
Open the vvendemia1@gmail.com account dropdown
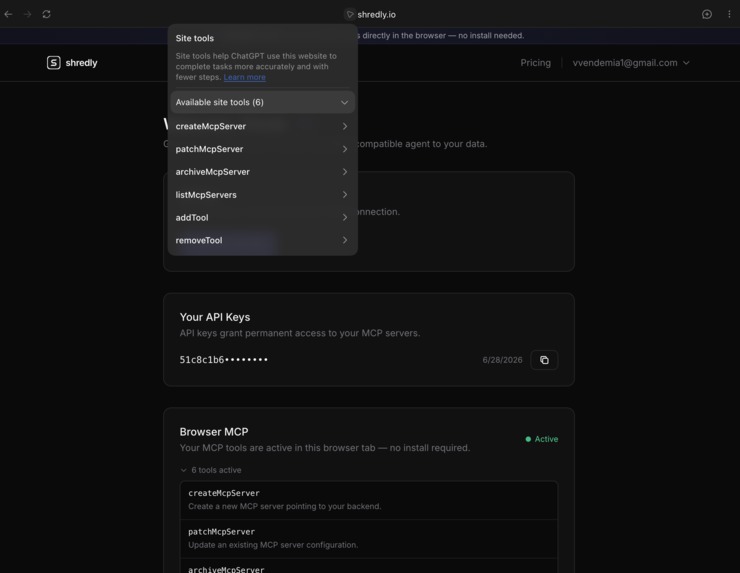pos(631,63)
